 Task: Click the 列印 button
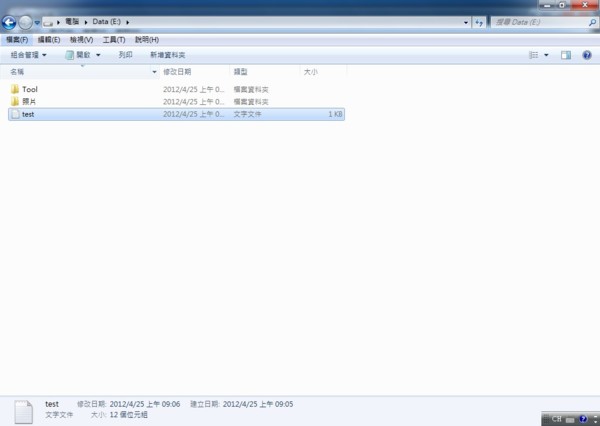[x=125, y=55]
